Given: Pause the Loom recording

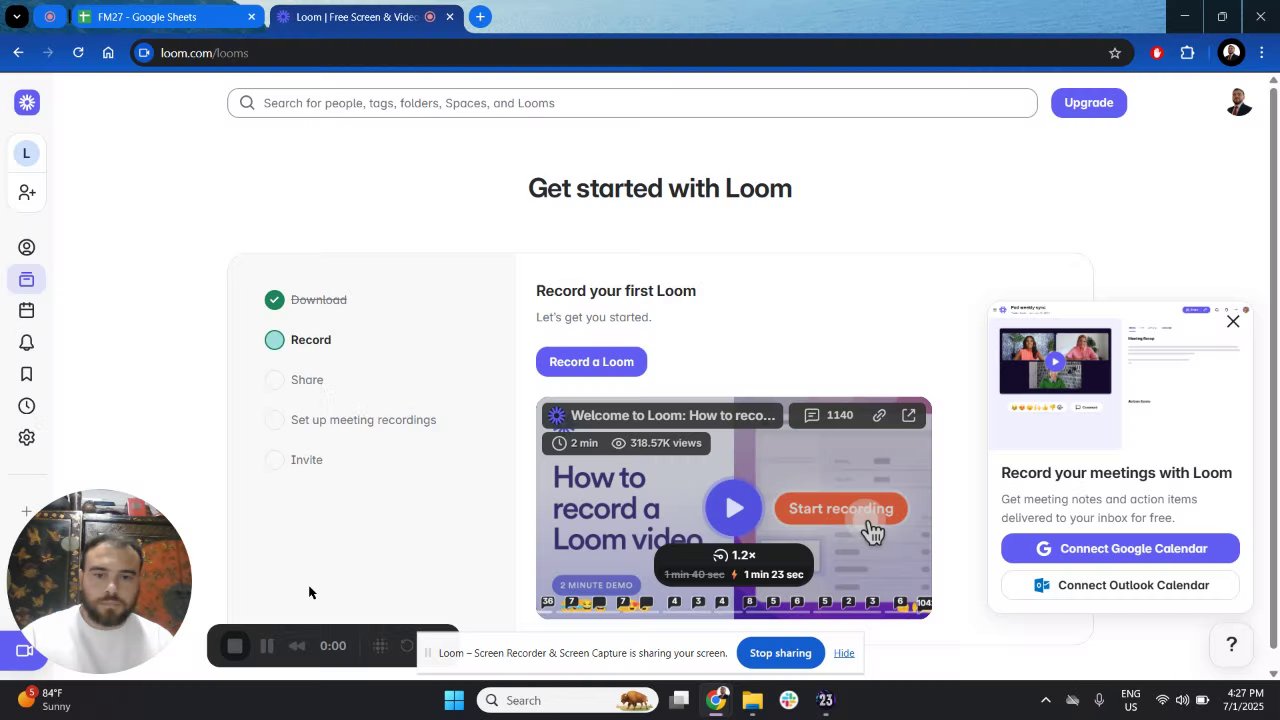Looking at the screenshot, I should coord(267,646).
